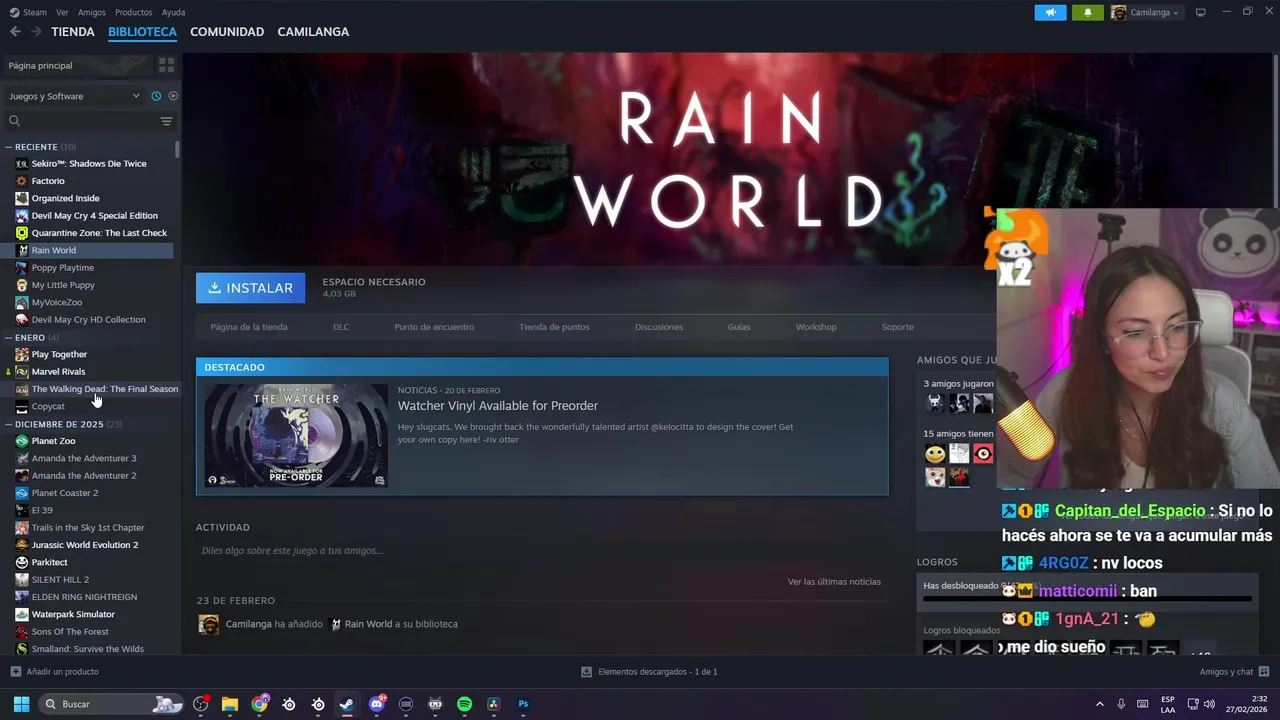Screen dimensions: 1280x720
Task: Open Discord from the taskbar
Action: tap(377, 704)
